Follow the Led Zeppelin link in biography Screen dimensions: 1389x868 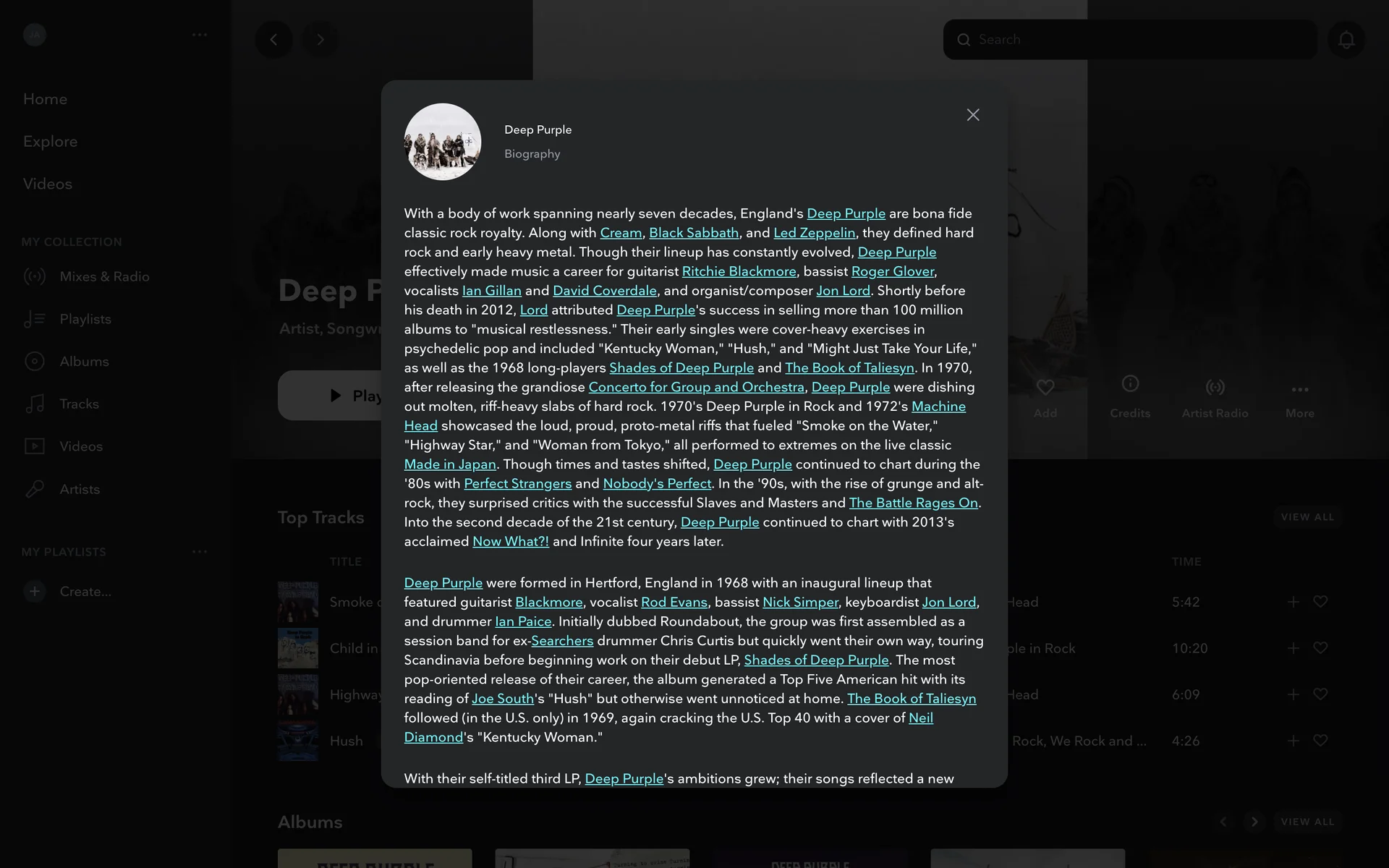coord(815,233)
